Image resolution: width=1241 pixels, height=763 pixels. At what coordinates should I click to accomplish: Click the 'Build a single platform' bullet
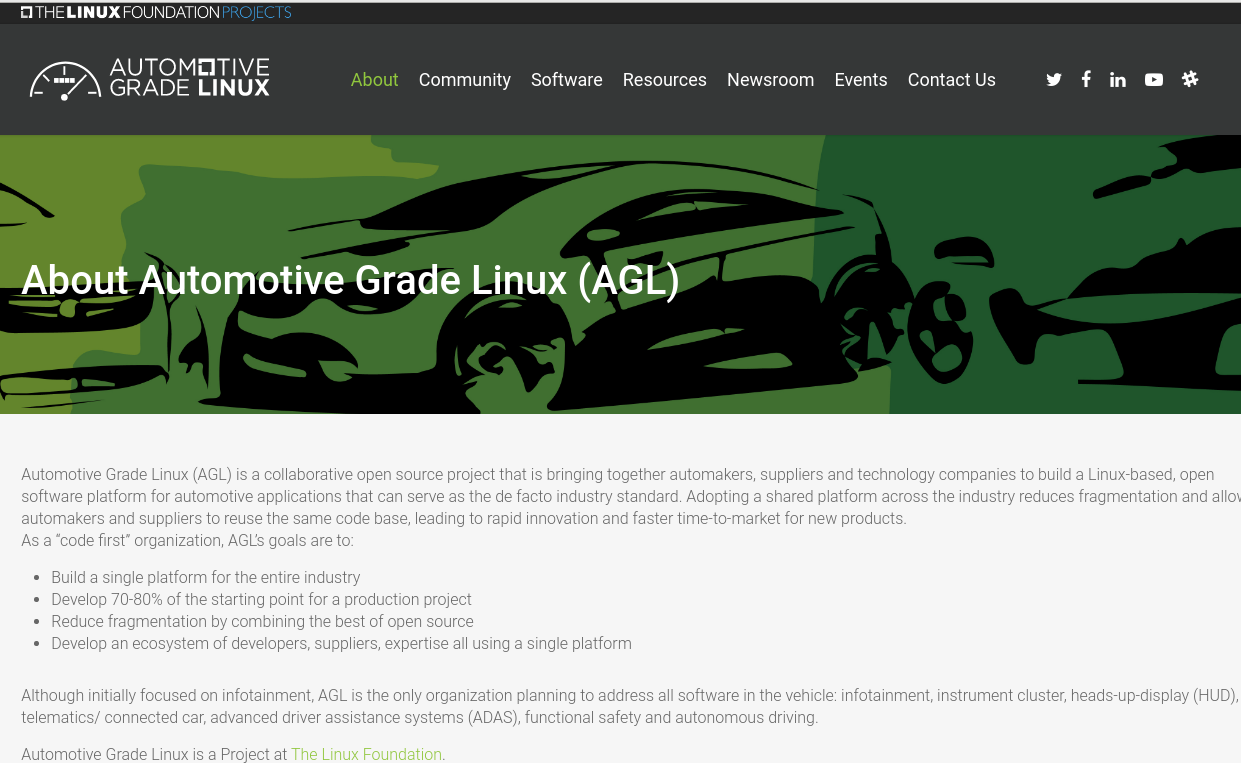pyautogui.click(x=205, y=577)
